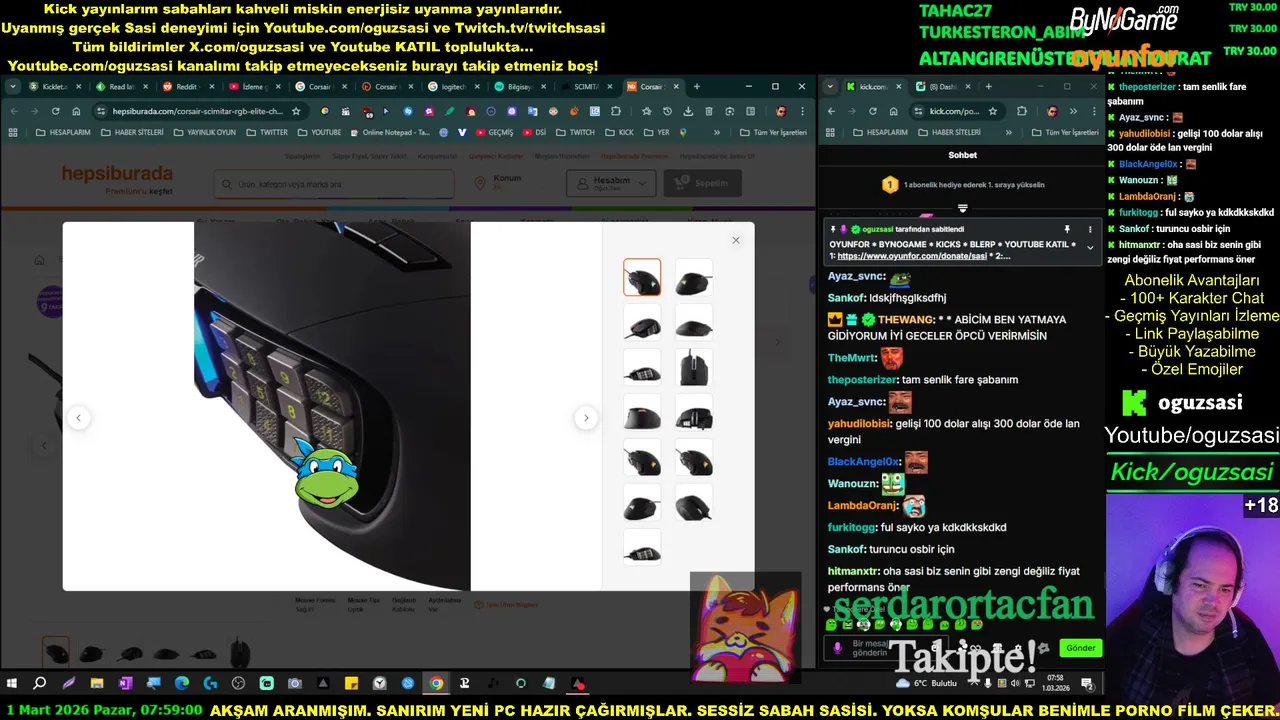Open the oyunfor.com donate link
This screenshot has width=1280, height=720.
tap(912, 256)
